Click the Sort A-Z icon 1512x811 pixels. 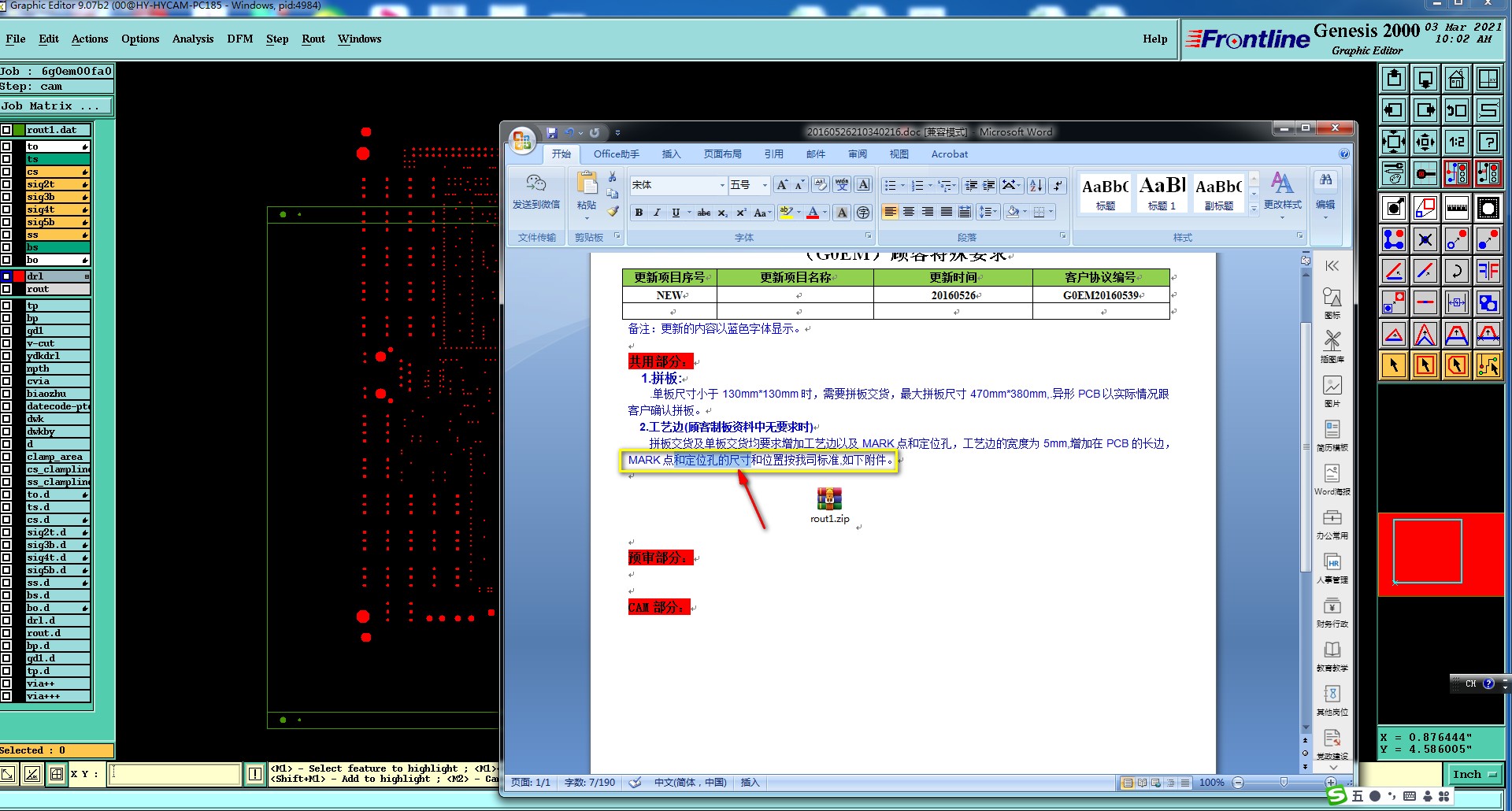[1036, 185]
